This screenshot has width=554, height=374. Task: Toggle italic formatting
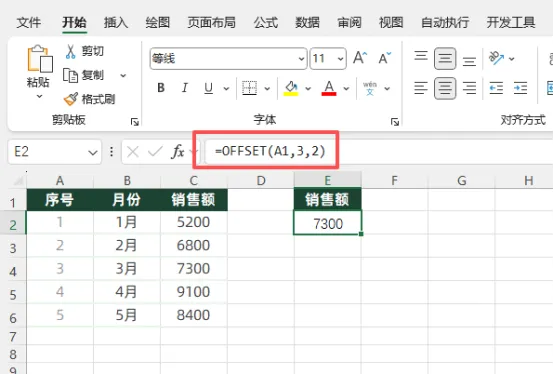click(184, 88)
